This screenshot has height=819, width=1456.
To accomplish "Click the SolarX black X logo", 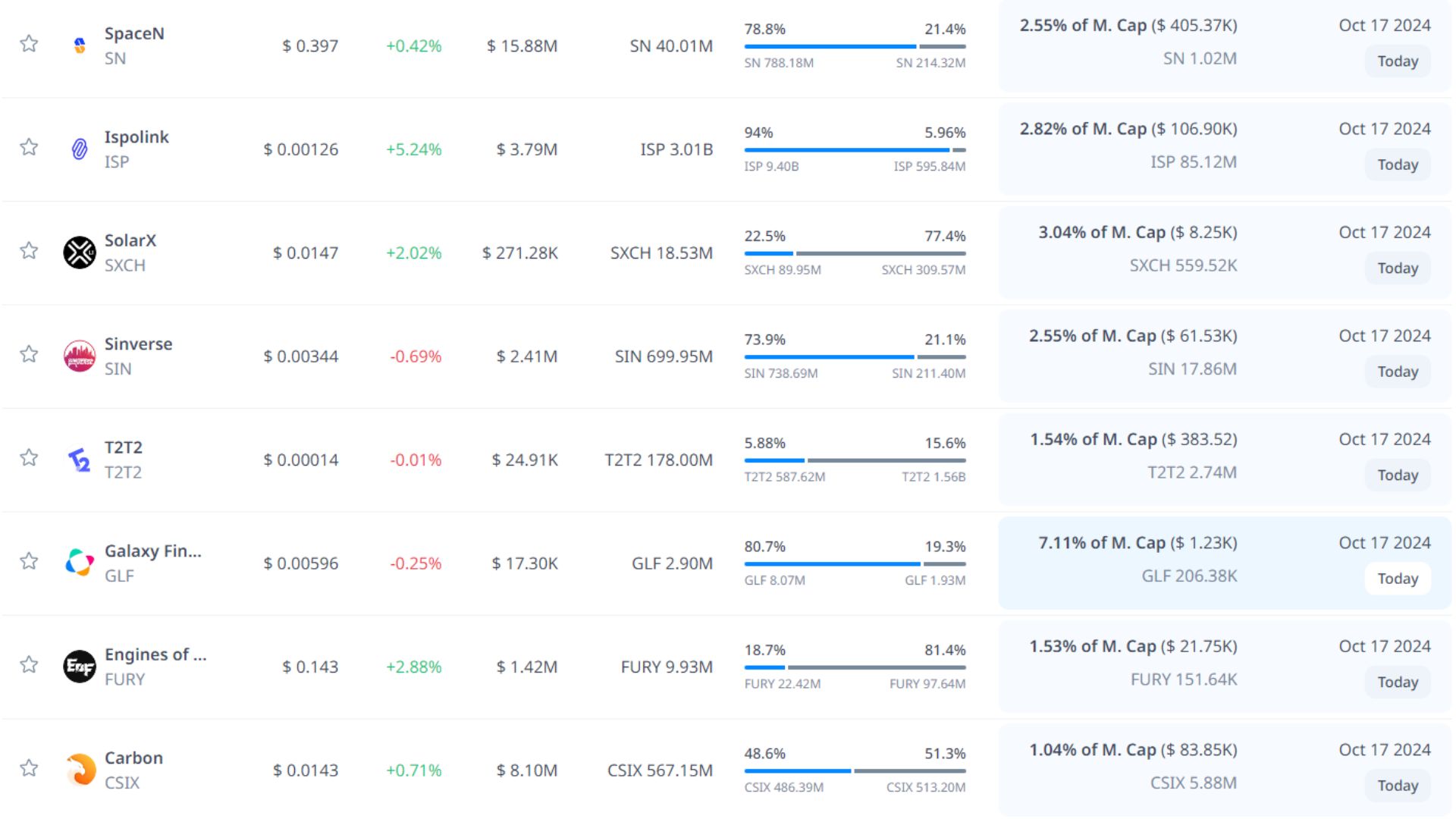I will [80, 253].
